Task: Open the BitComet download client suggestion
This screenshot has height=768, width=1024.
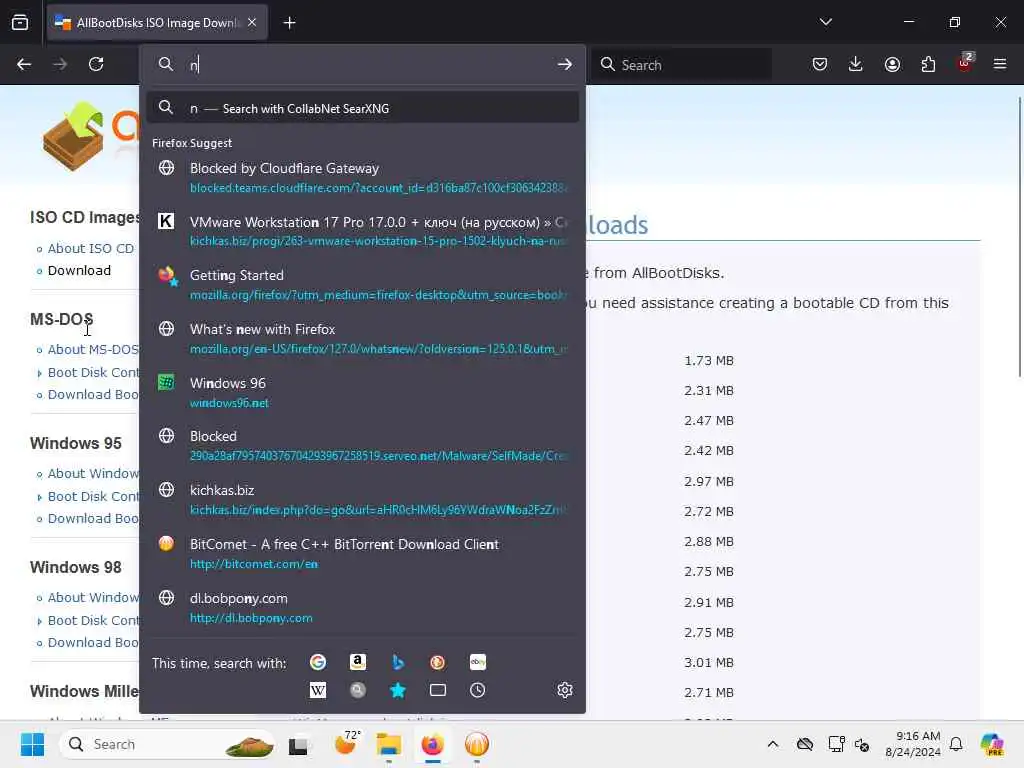Action: (362, 554)
